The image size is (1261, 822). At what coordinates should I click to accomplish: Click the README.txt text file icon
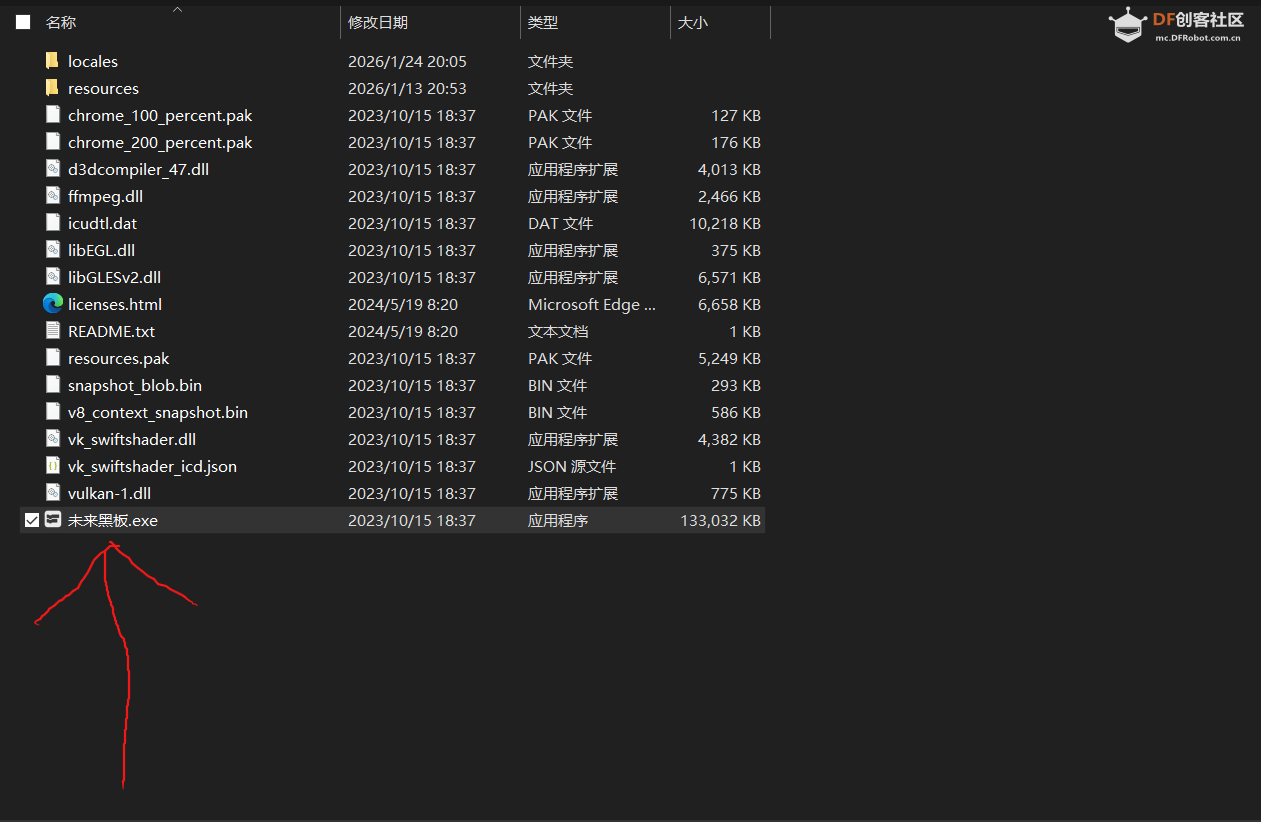pyautogui.click(x=53, y=331)
